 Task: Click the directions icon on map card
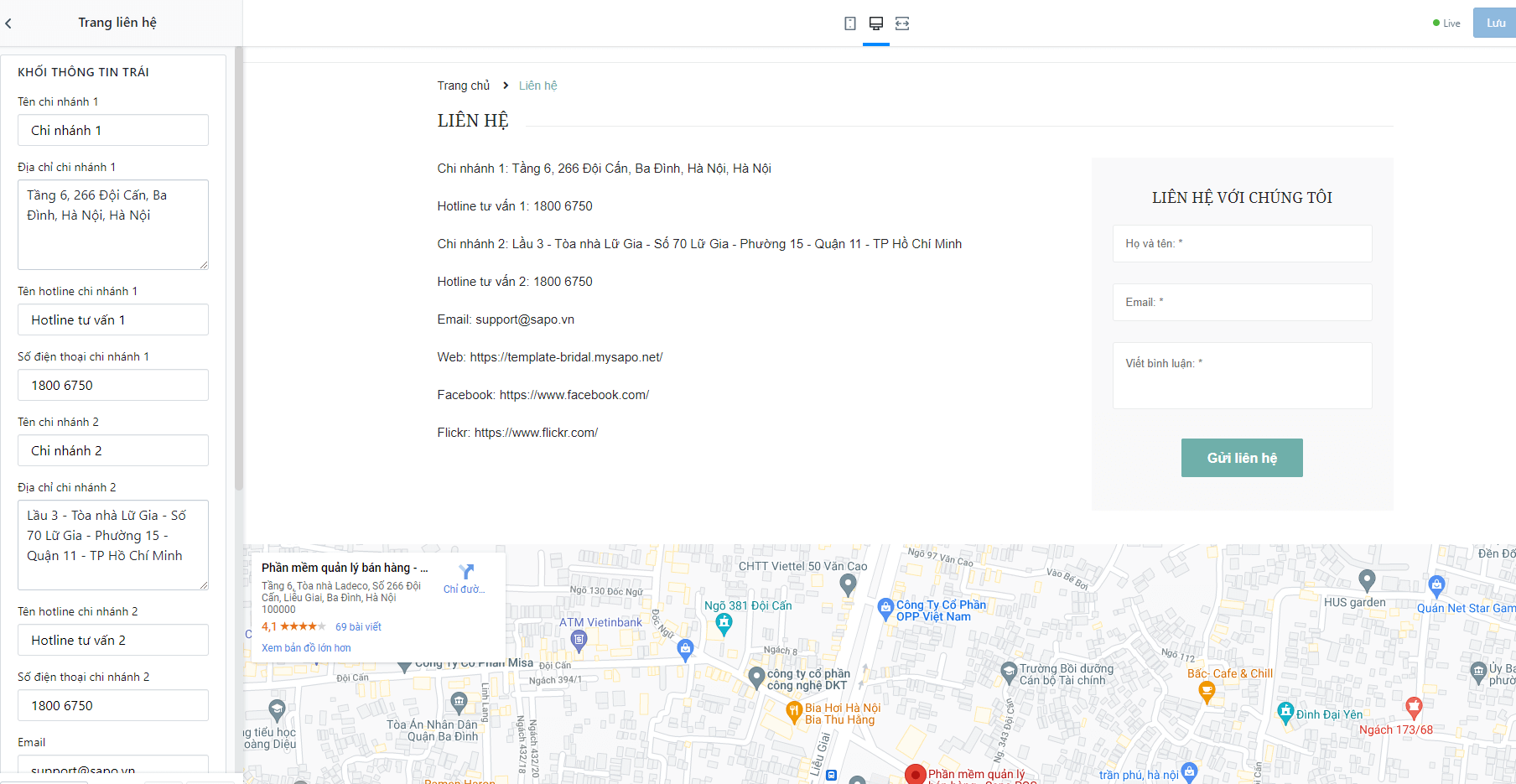coord(467,571)
